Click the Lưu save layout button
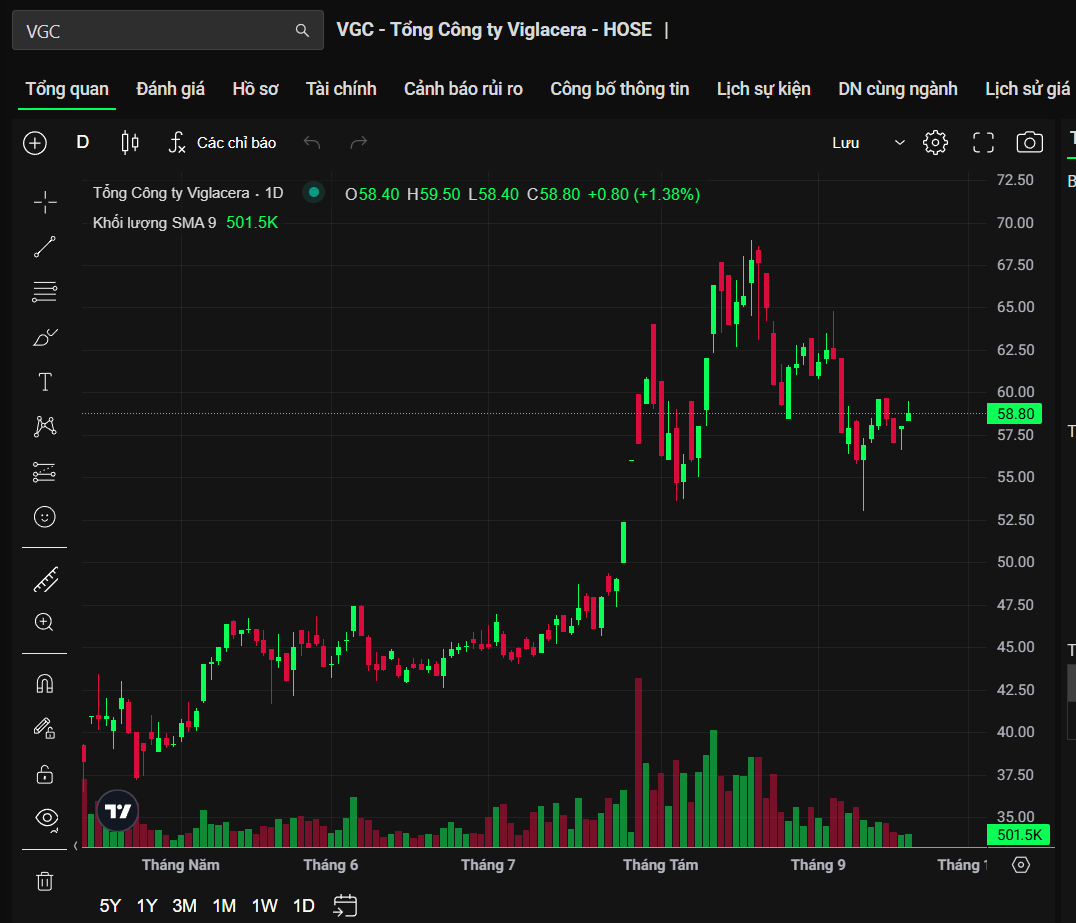Viewport: 1076px width, 923px height. tap(845, 143)
